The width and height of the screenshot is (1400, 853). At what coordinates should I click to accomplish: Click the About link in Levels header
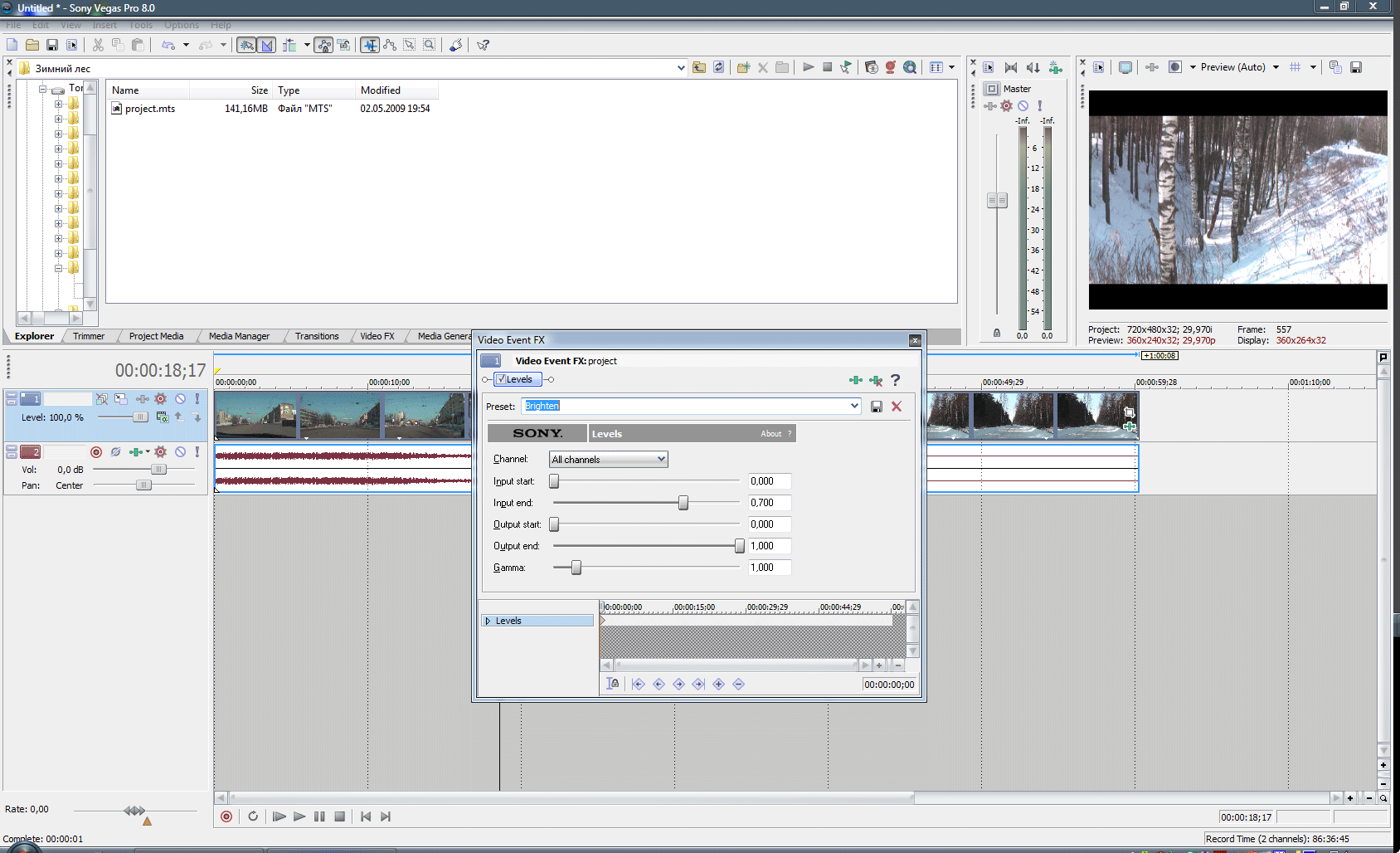click(770, 434)
